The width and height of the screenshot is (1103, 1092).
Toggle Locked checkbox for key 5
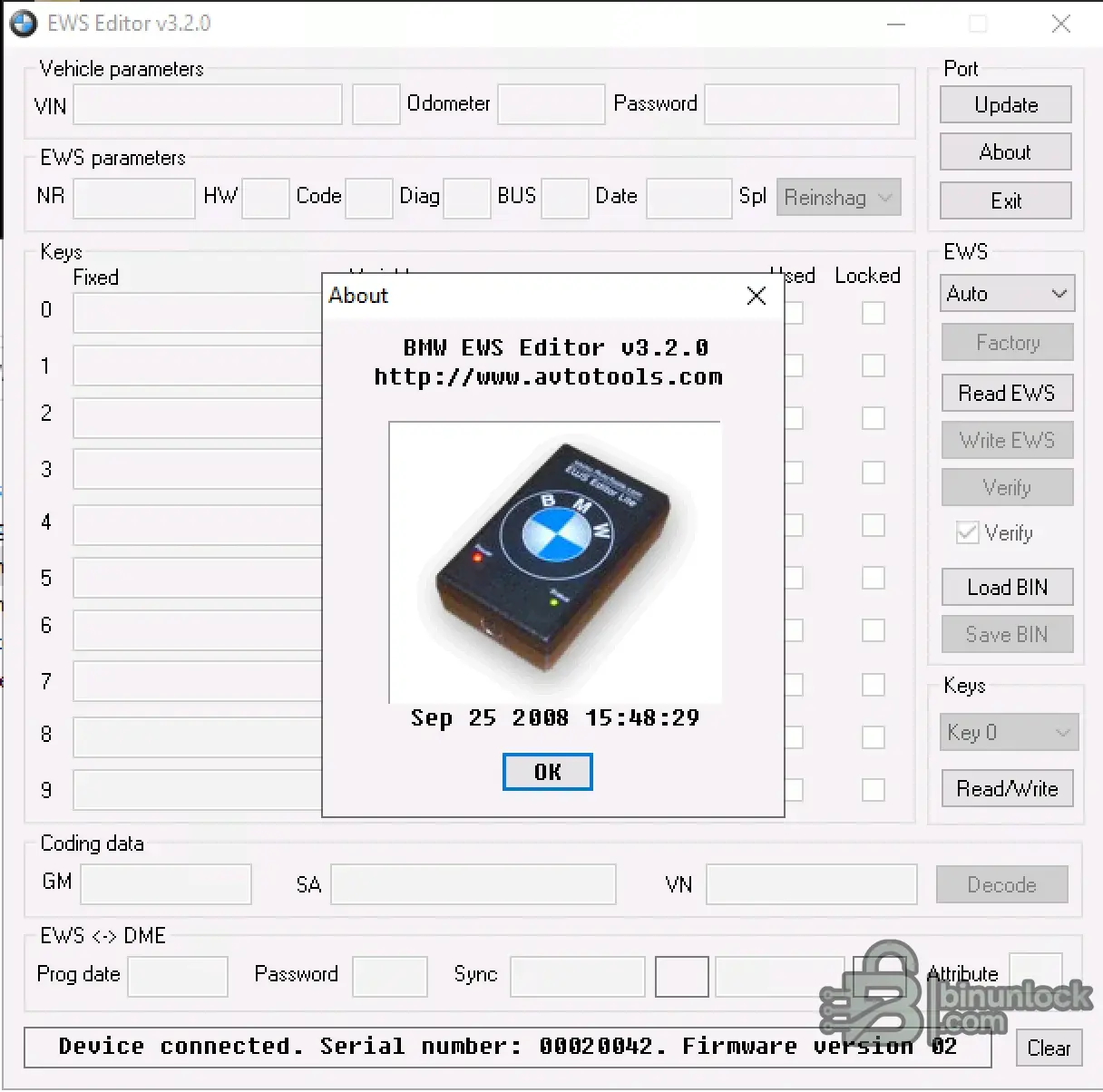(874, 578)
